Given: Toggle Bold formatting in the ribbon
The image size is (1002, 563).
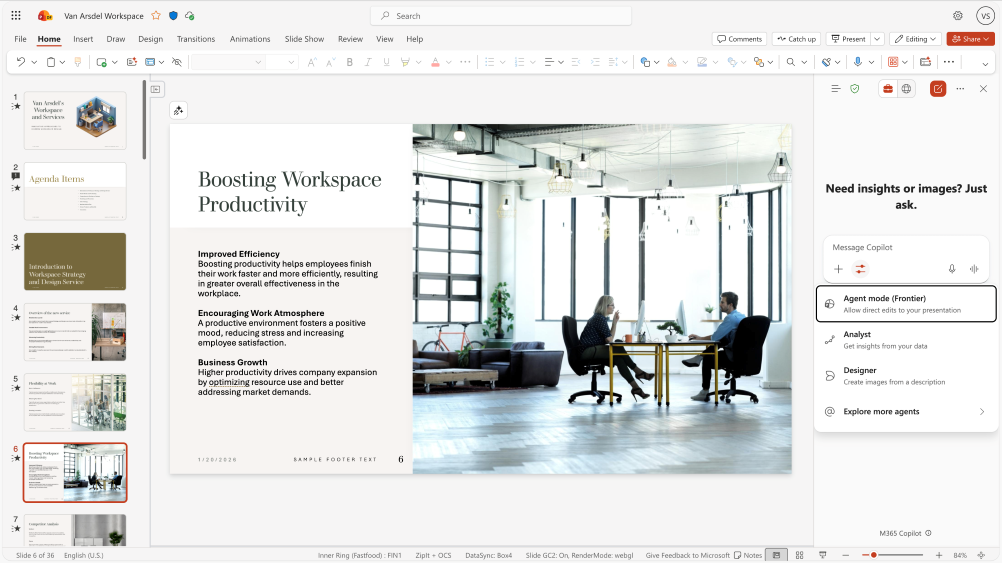Looking at the screenshot, I should [350, 62].
